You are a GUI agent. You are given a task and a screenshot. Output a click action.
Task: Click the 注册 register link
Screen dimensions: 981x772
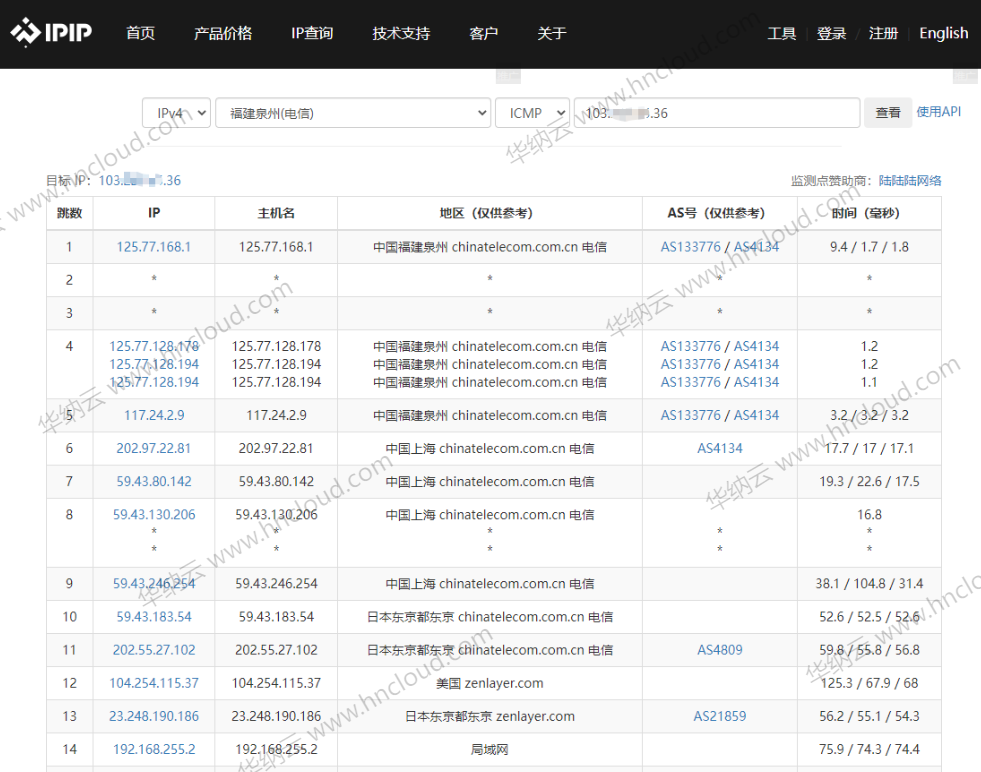[883, 33]
